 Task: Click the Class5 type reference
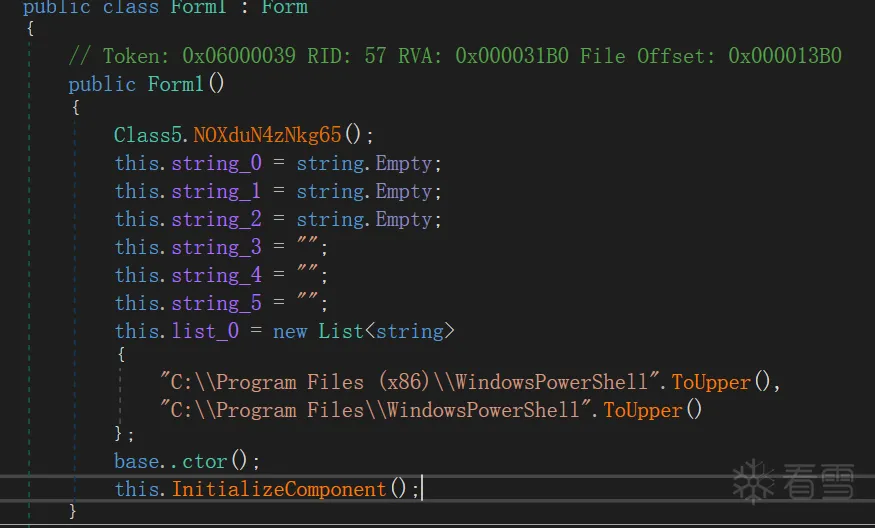(147, 135)
